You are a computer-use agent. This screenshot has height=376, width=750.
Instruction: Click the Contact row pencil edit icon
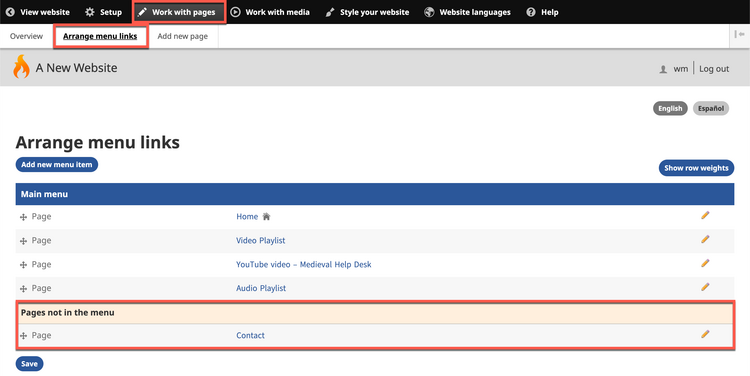[705, 334]
